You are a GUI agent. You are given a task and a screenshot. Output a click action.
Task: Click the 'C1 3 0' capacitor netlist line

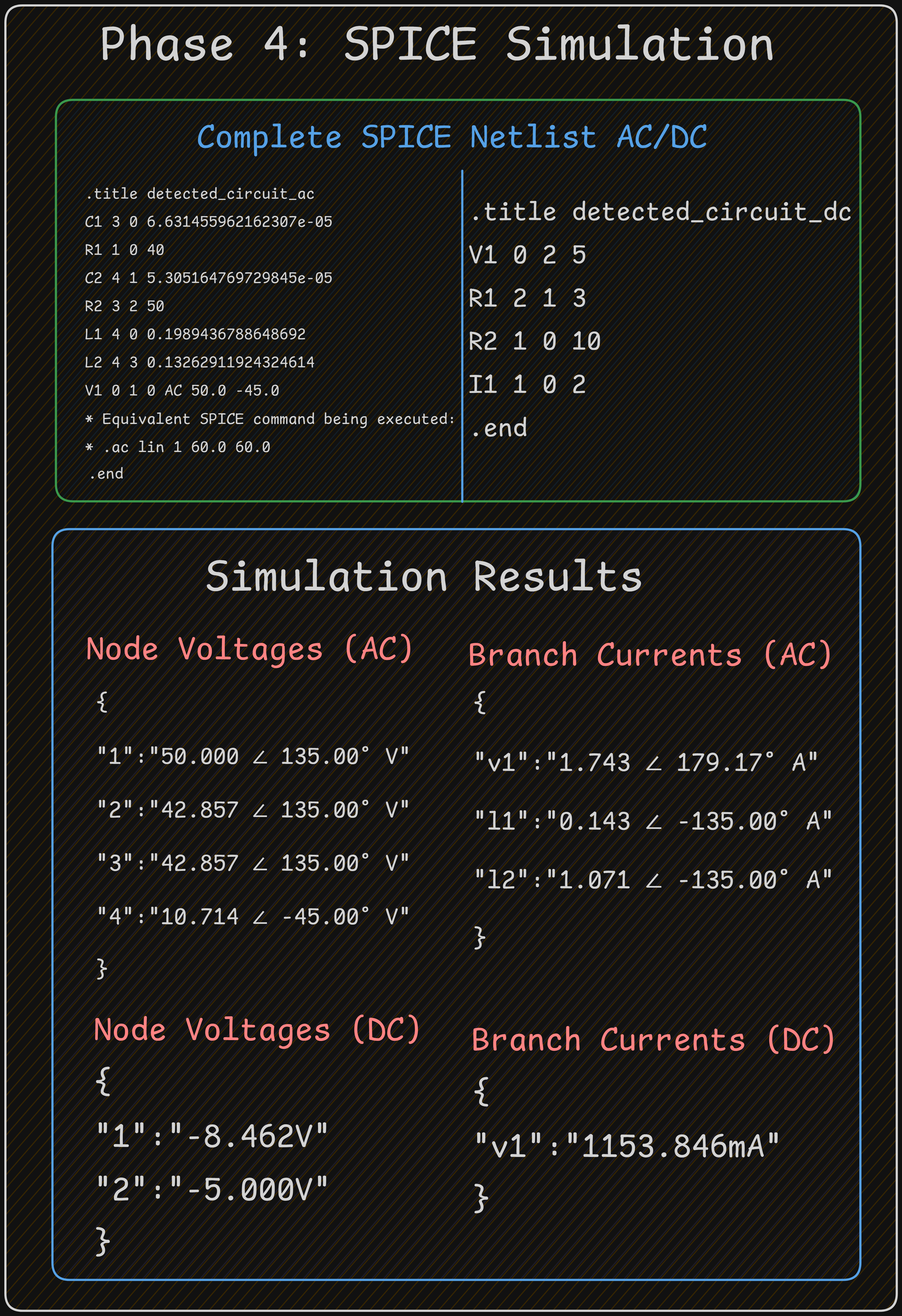208,221
